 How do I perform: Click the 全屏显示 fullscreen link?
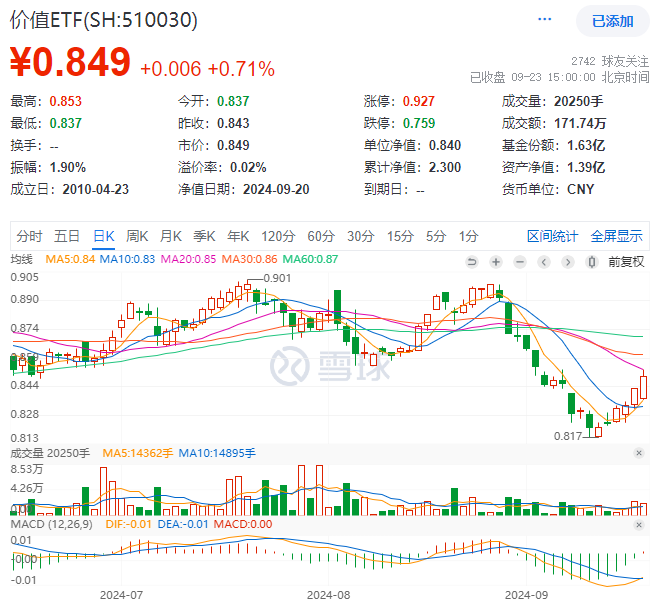pos(616,237)
